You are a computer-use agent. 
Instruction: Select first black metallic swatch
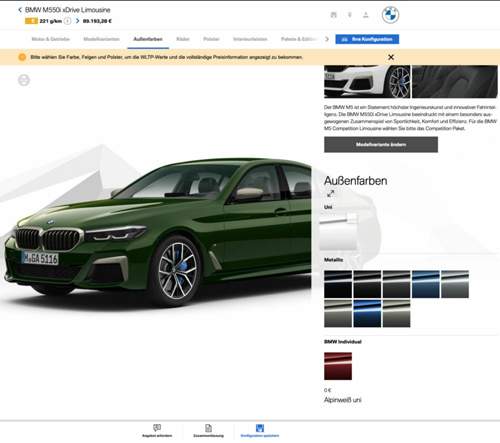tap(338, 284)
